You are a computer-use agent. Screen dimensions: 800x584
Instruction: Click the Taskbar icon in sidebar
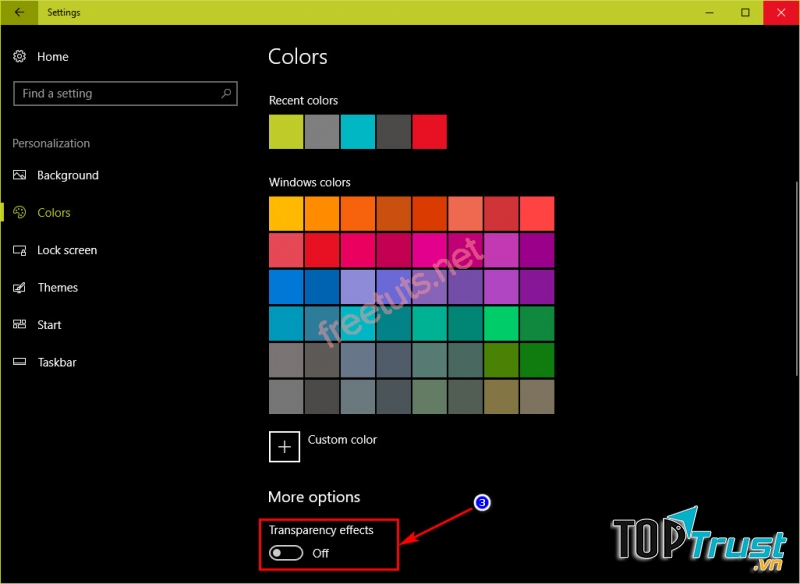point(19,362)
